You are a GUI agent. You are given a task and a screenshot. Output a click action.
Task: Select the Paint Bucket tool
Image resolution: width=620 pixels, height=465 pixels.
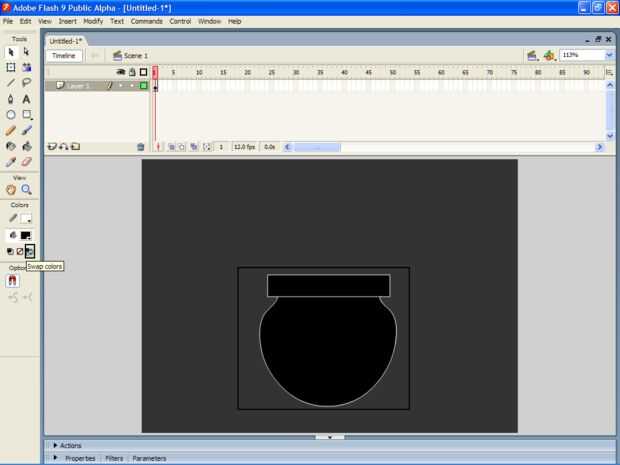[x=26, y=146]
